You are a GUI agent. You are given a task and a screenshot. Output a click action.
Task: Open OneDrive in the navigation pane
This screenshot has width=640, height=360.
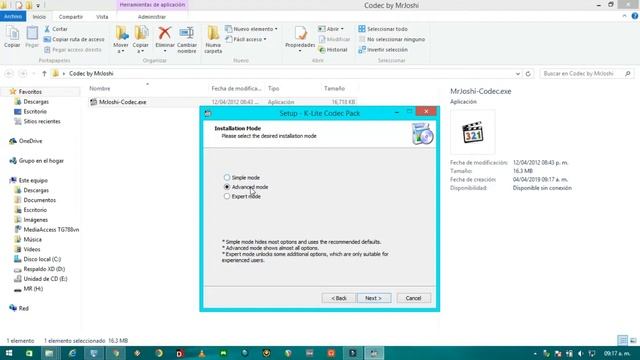tap(30, 141)
